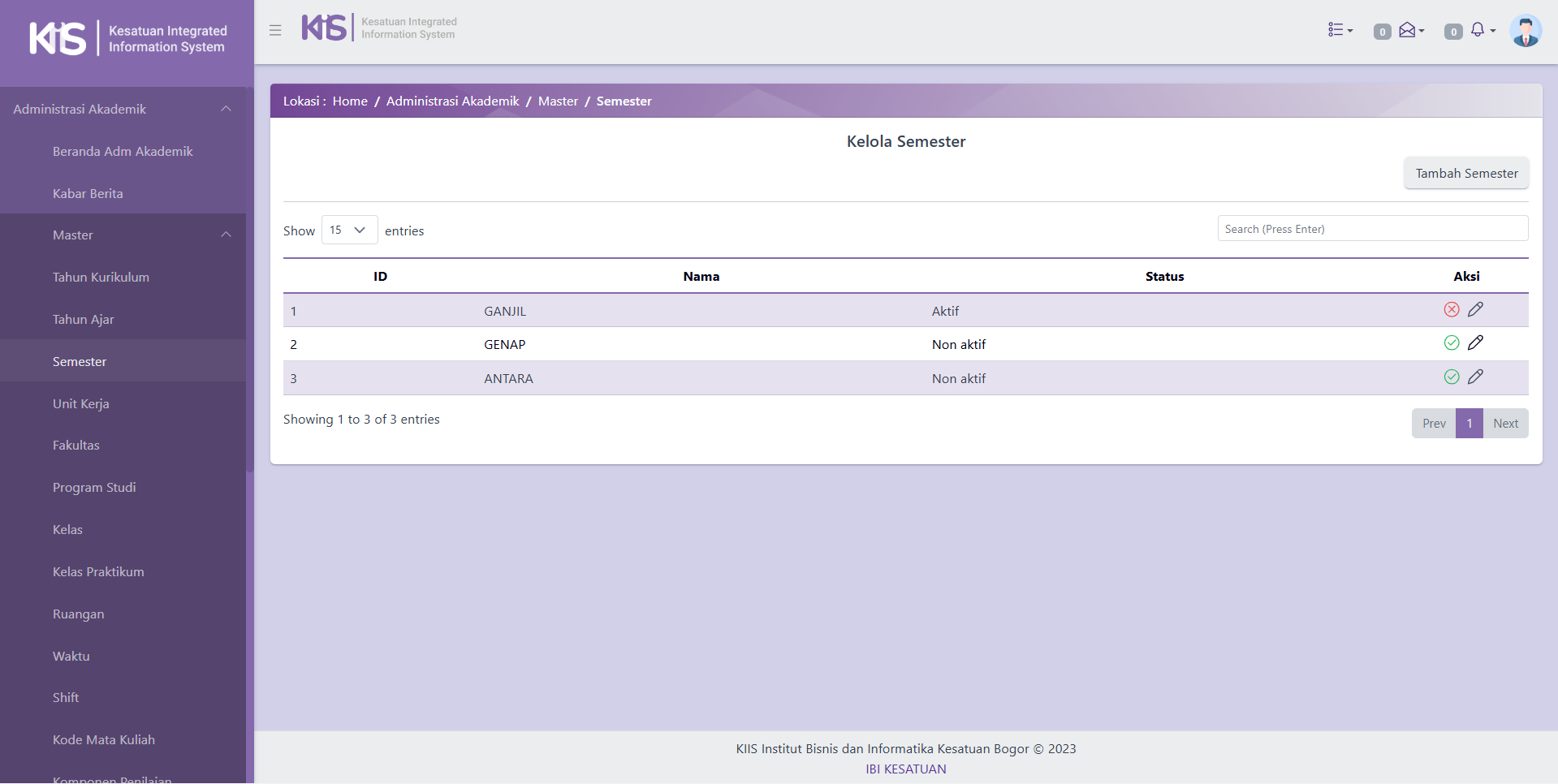
Task: Activate the GENAP semester
Action: [1452, 343]
